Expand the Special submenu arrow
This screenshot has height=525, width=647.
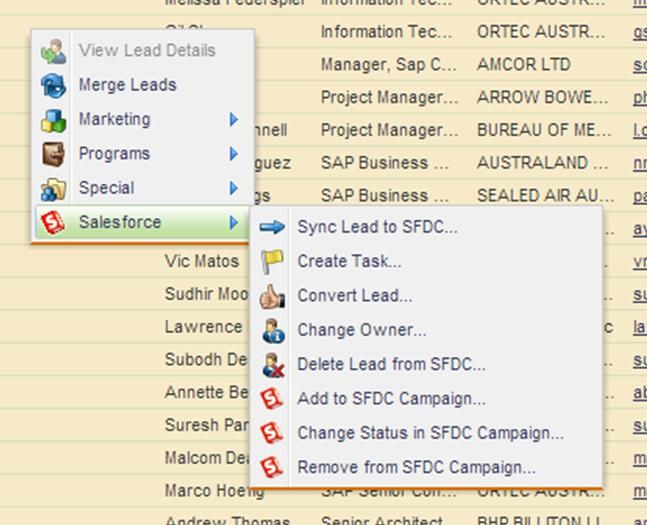pos(234,188)
